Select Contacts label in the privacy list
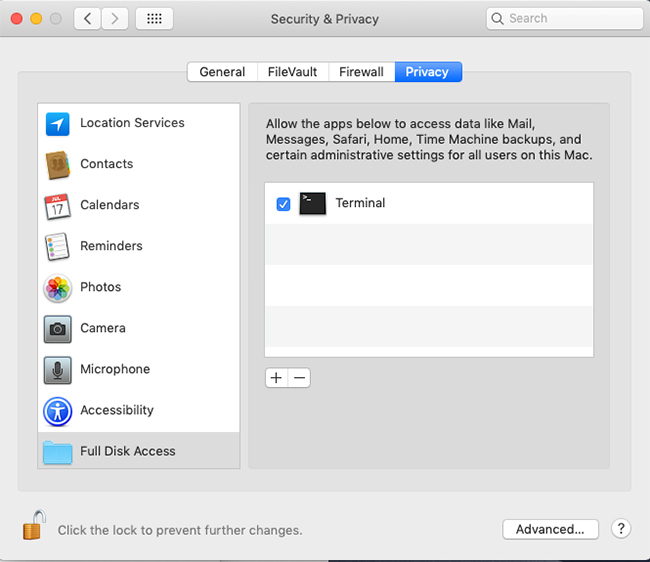 [107, 164]
